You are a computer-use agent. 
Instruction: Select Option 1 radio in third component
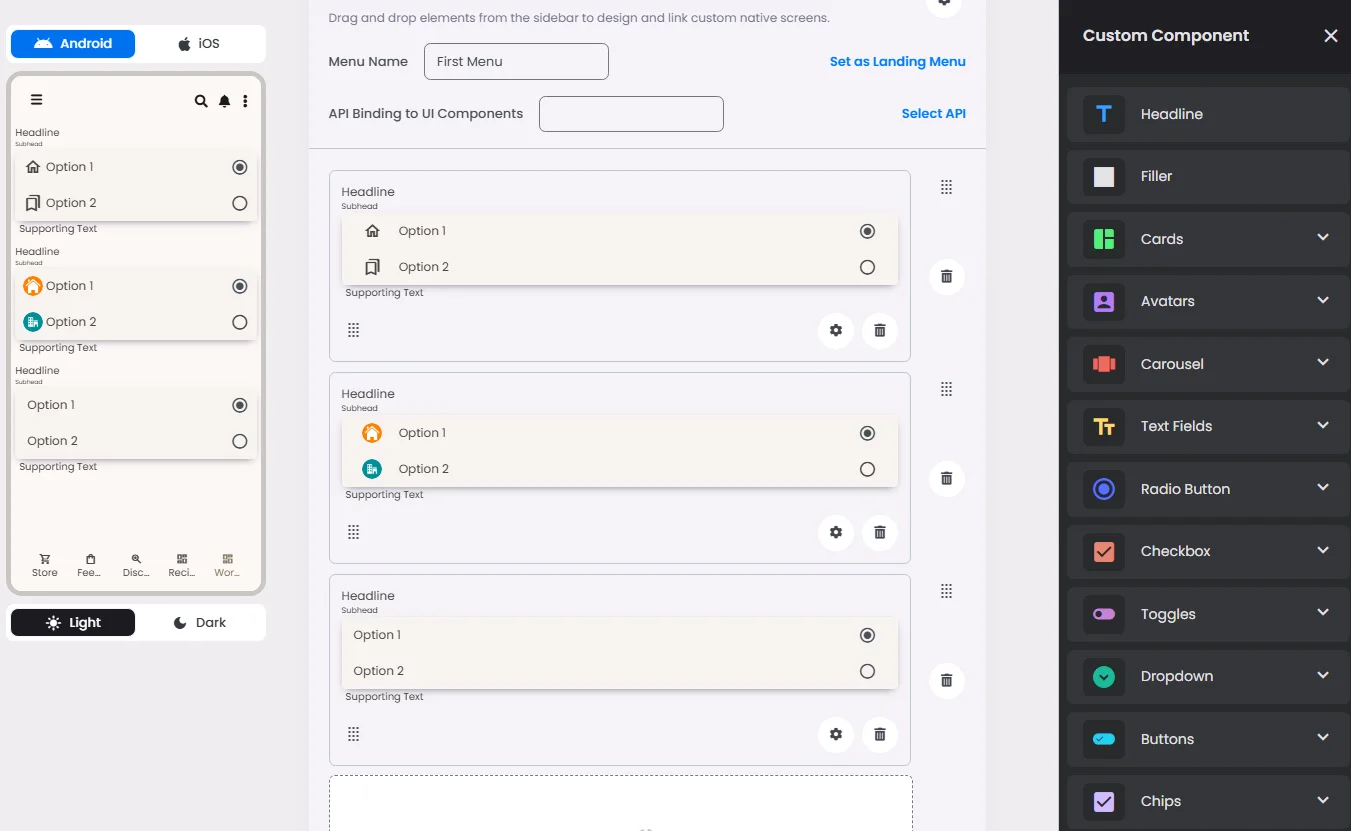click(867, 635)
